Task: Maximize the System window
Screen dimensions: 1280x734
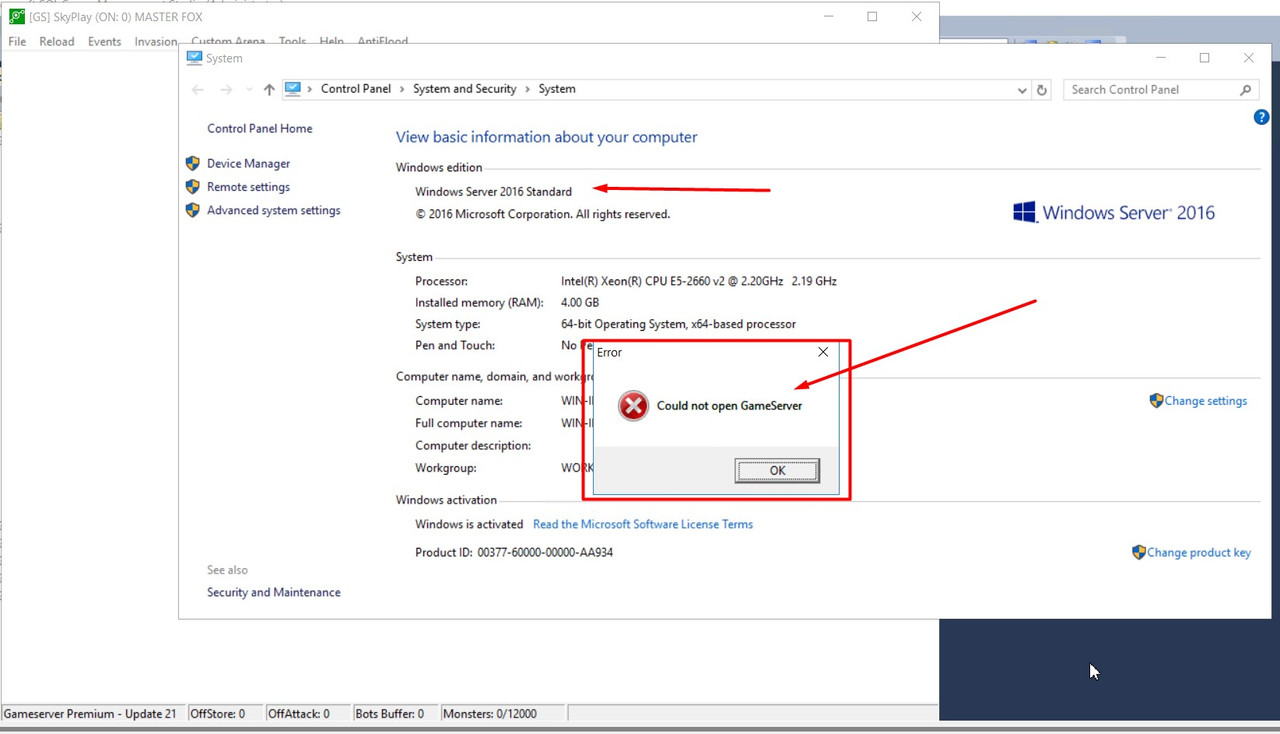Action: (1204, 58)
